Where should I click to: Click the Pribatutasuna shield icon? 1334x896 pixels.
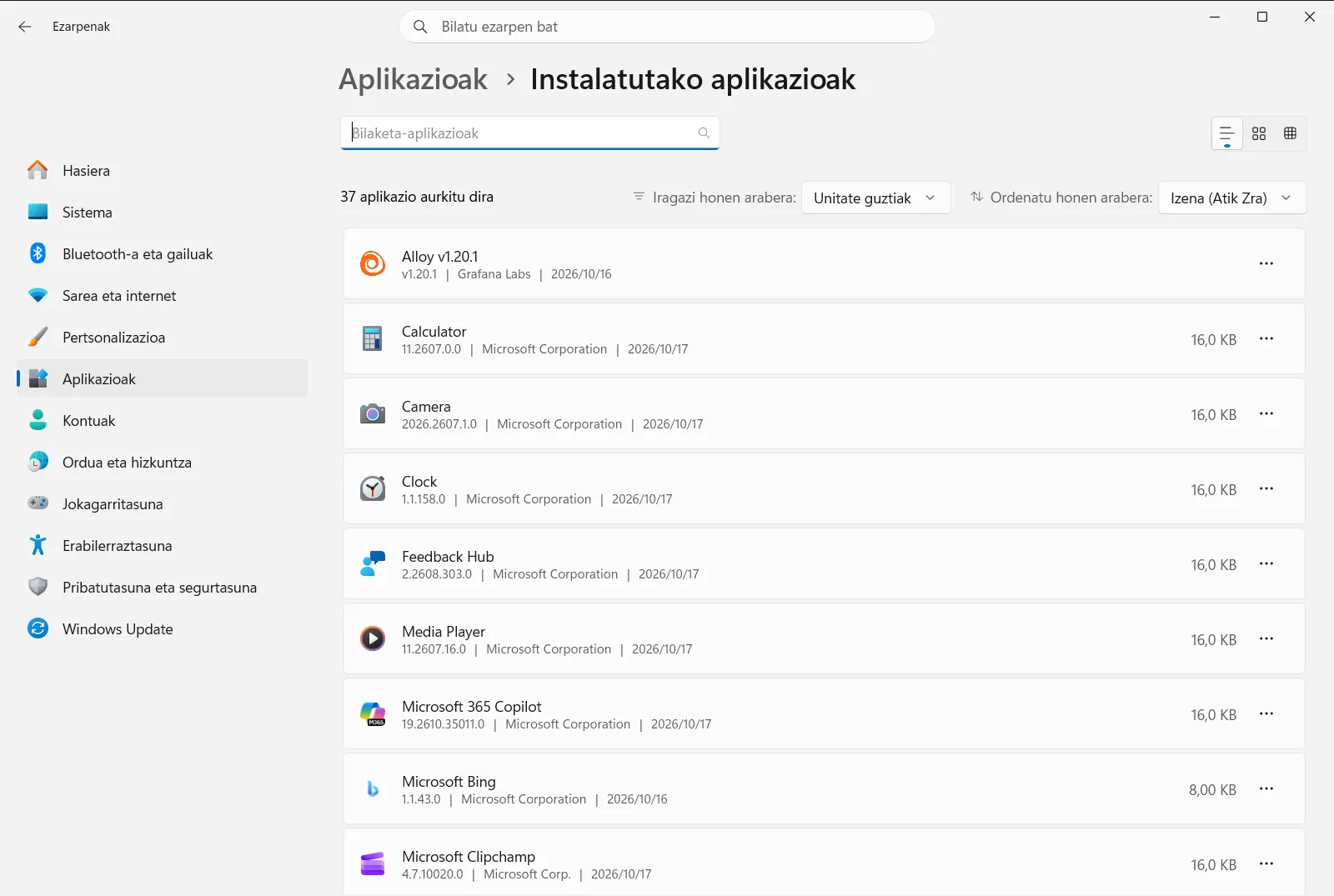tap(38, 587)
